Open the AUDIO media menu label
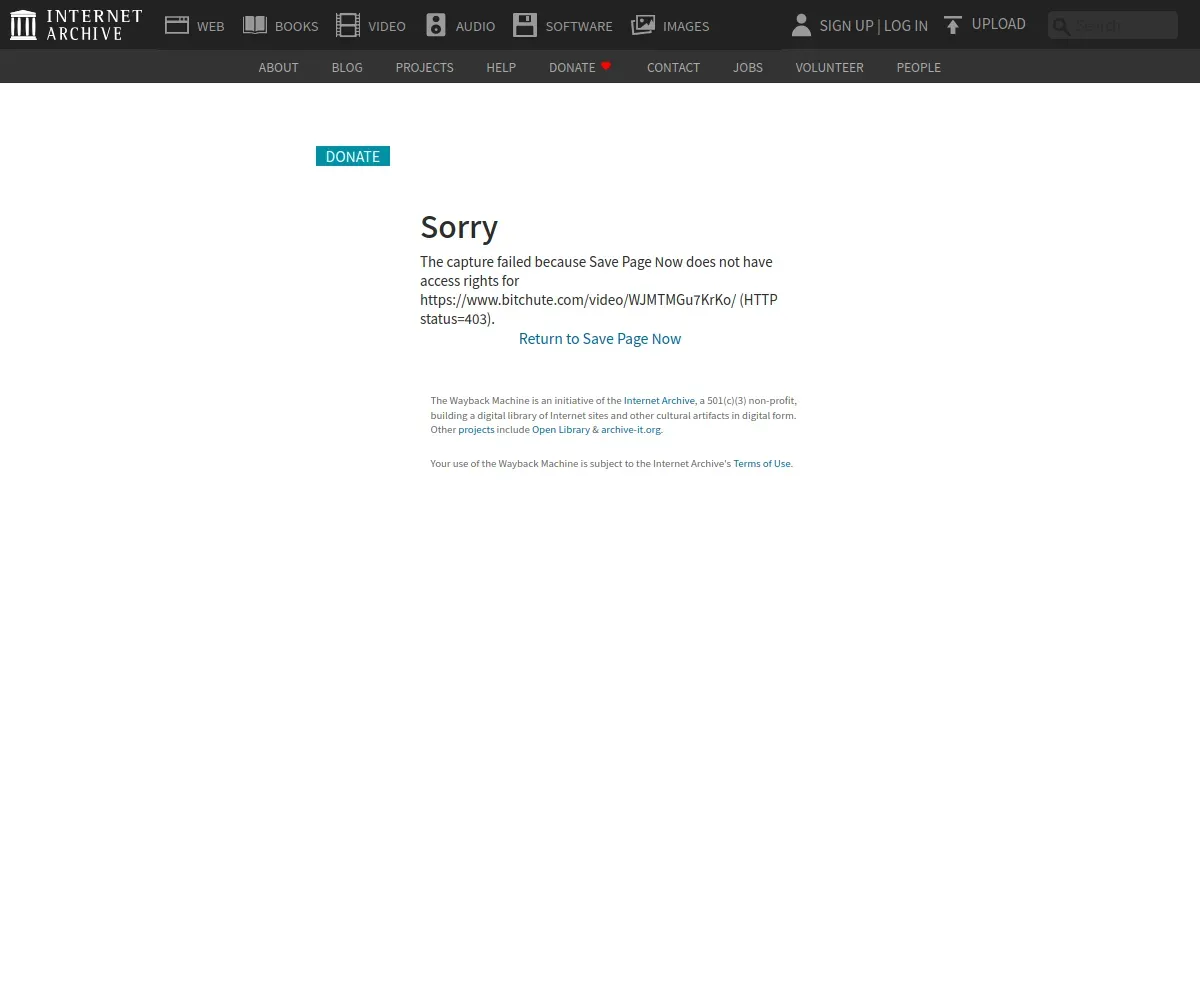 click(x=475, y=26)
